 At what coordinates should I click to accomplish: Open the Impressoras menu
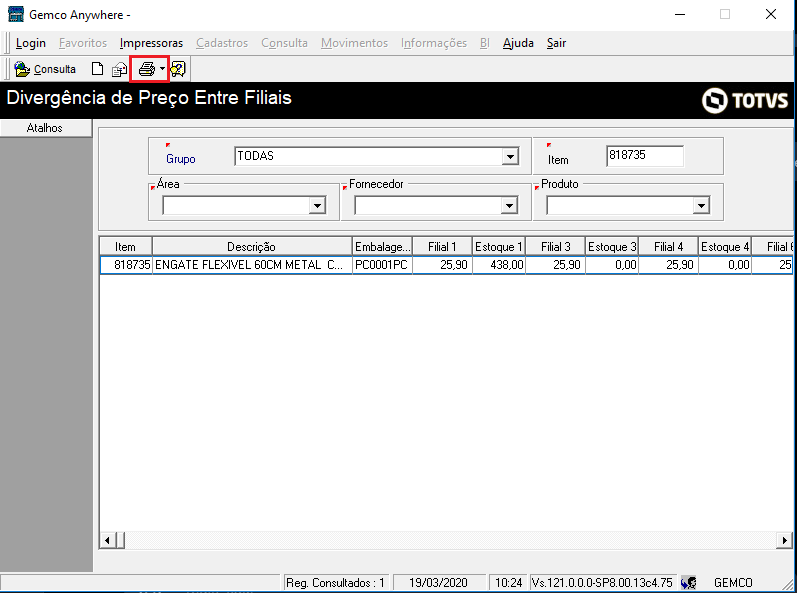coord(151,43)
